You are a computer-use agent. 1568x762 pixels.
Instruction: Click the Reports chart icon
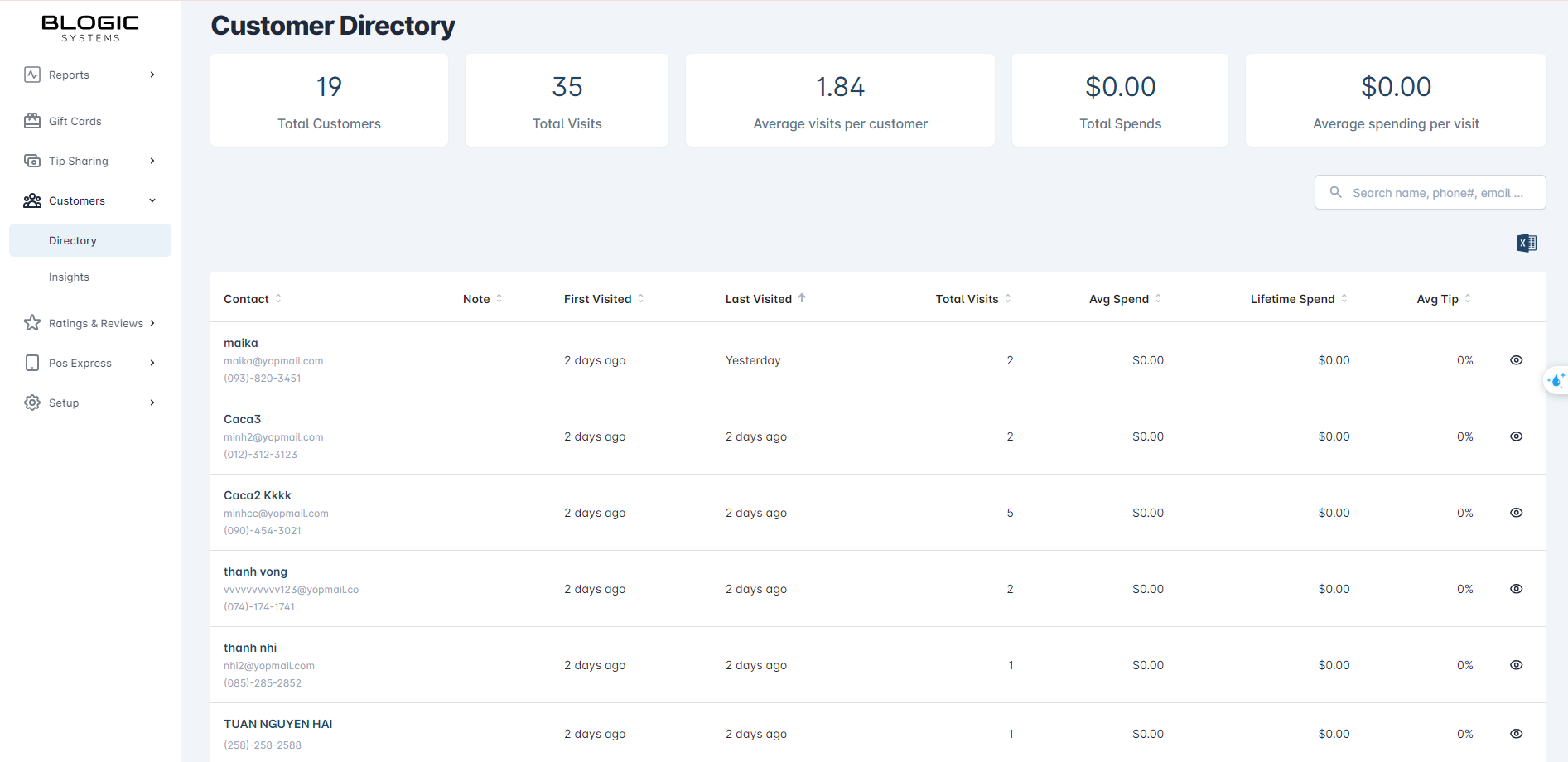(x=32, y=75)
